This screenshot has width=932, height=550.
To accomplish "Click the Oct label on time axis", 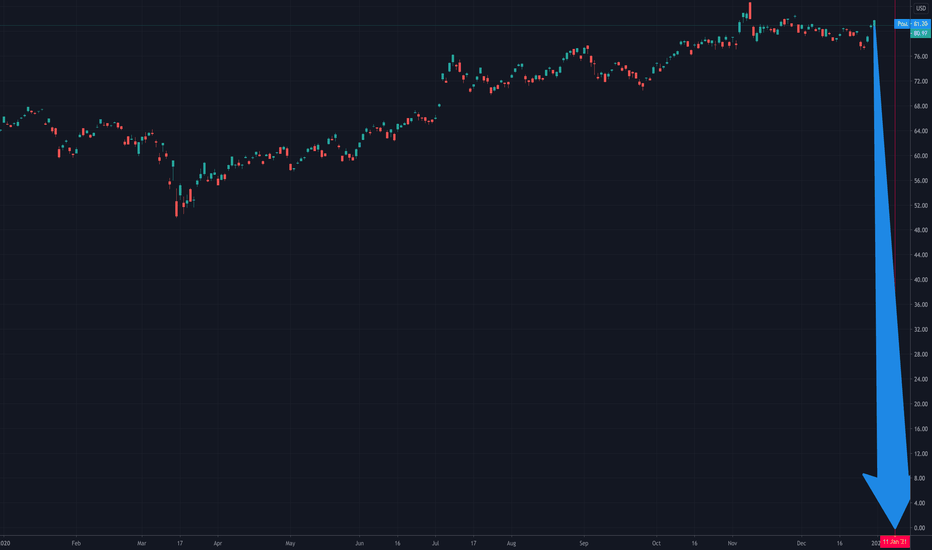I will (656, 543).
